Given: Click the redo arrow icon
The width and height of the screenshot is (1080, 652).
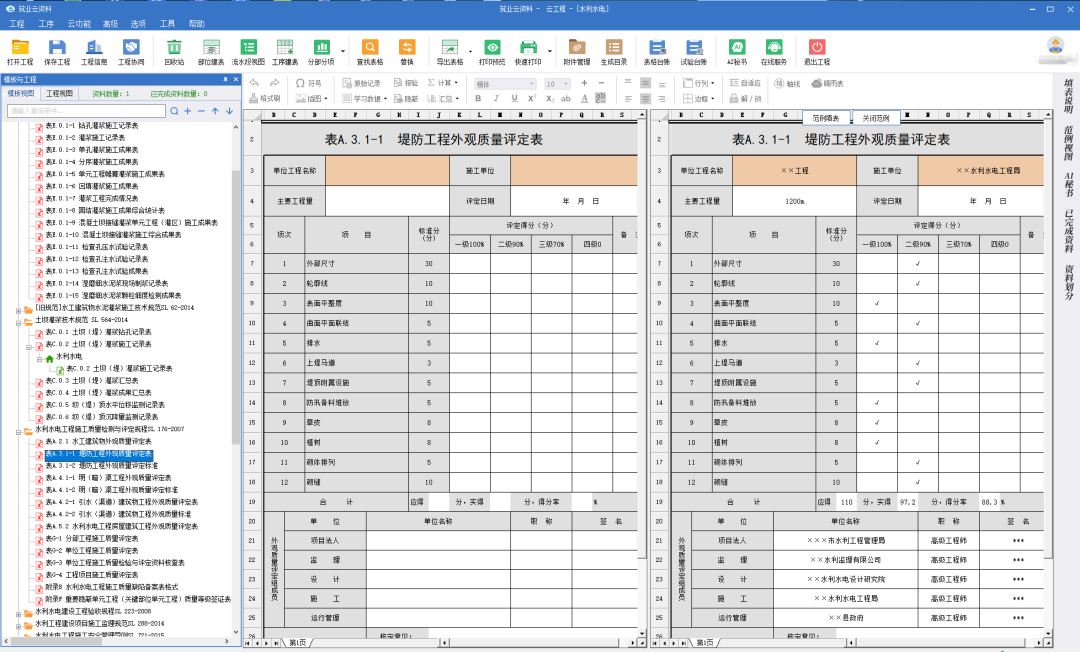Looking at the screenshot, I should (x=275, y=83).
